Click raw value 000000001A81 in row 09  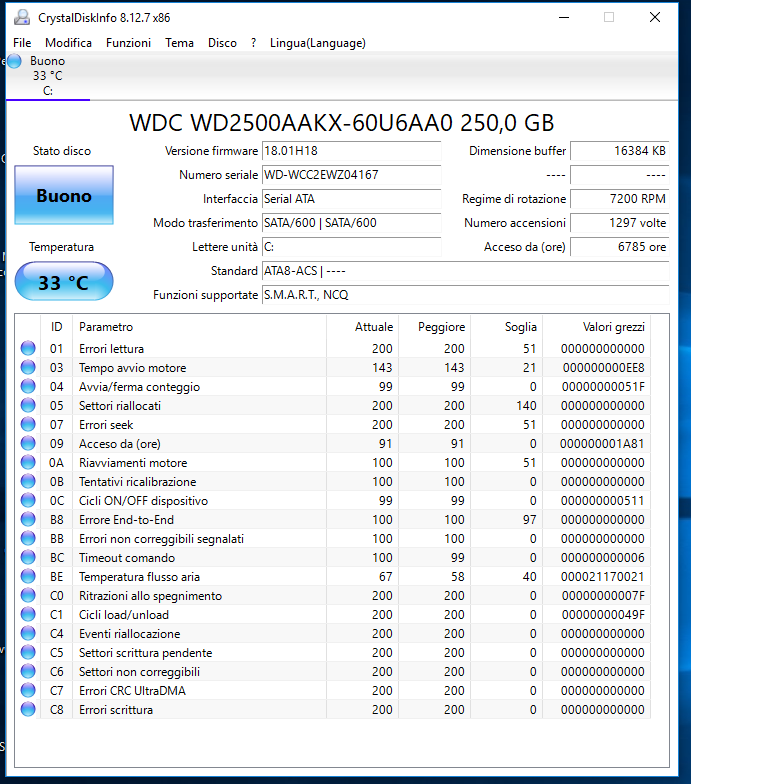click(x=602, y=444)
